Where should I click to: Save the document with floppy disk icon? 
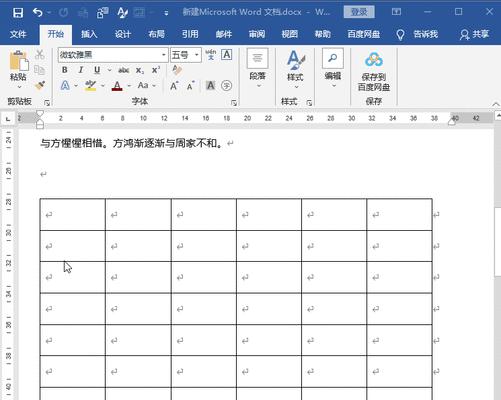tap(18, 13)
